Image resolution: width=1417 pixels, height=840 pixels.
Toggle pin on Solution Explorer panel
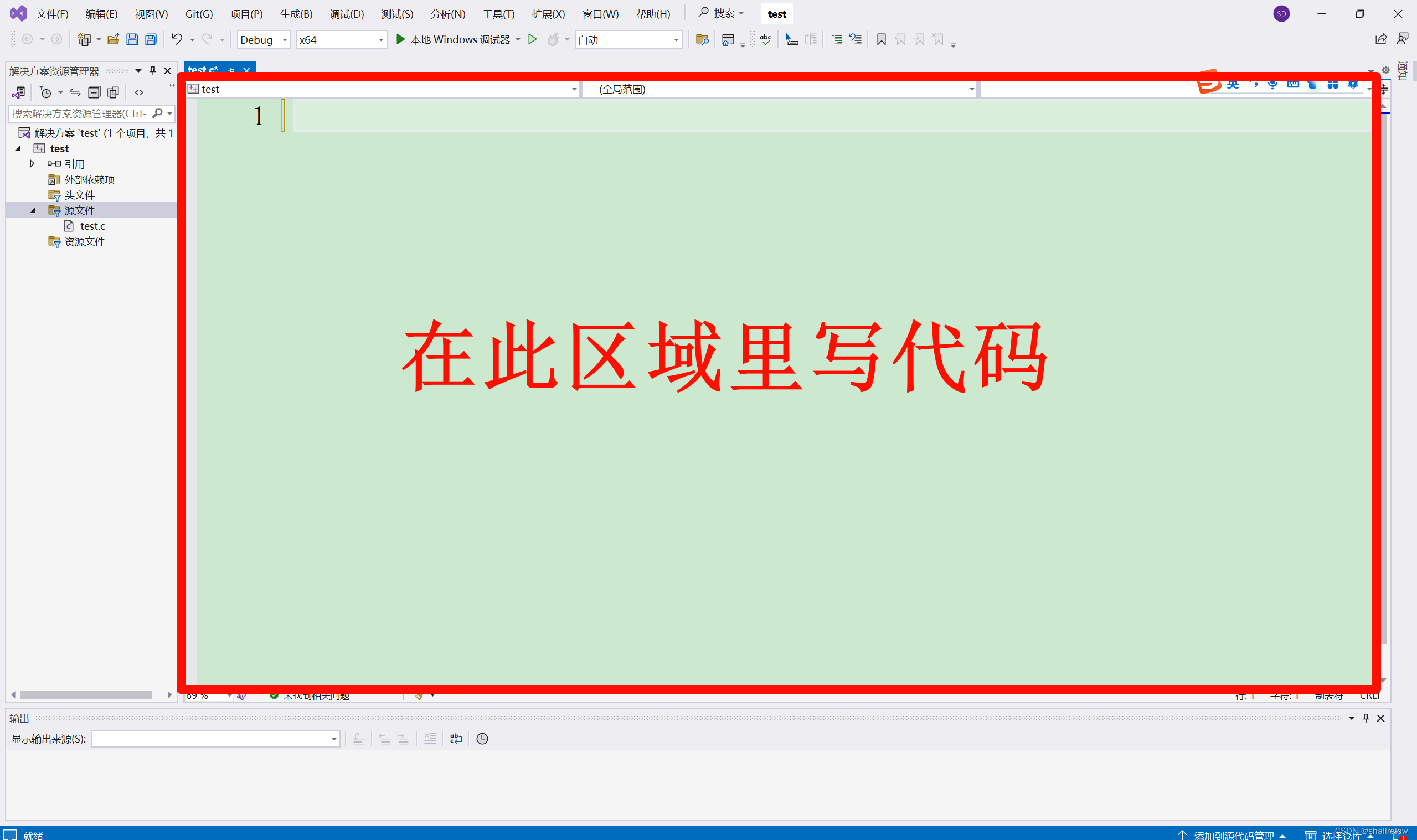point(153,71)
